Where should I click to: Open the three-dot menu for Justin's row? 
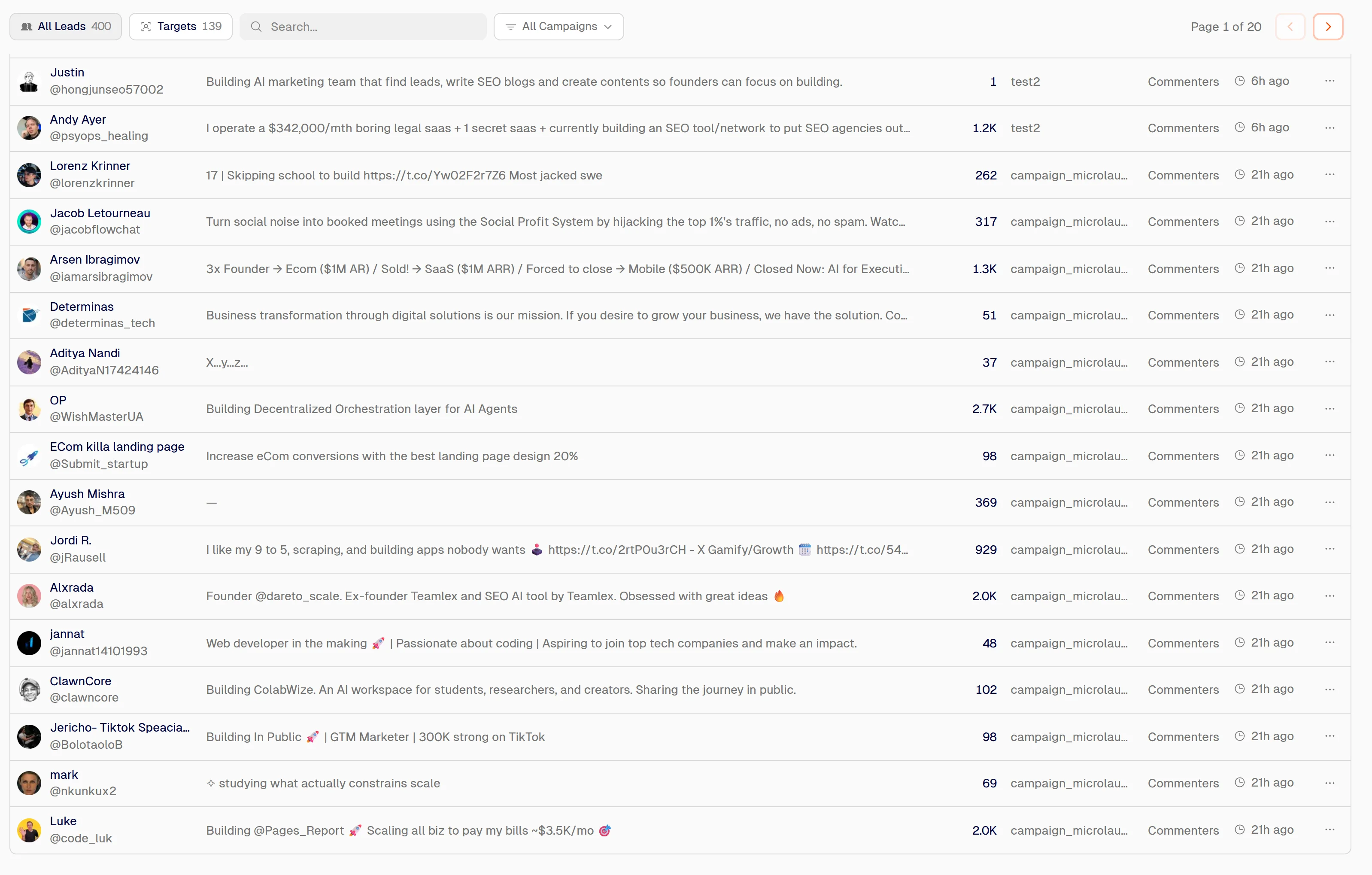(x=1329, y=81)
